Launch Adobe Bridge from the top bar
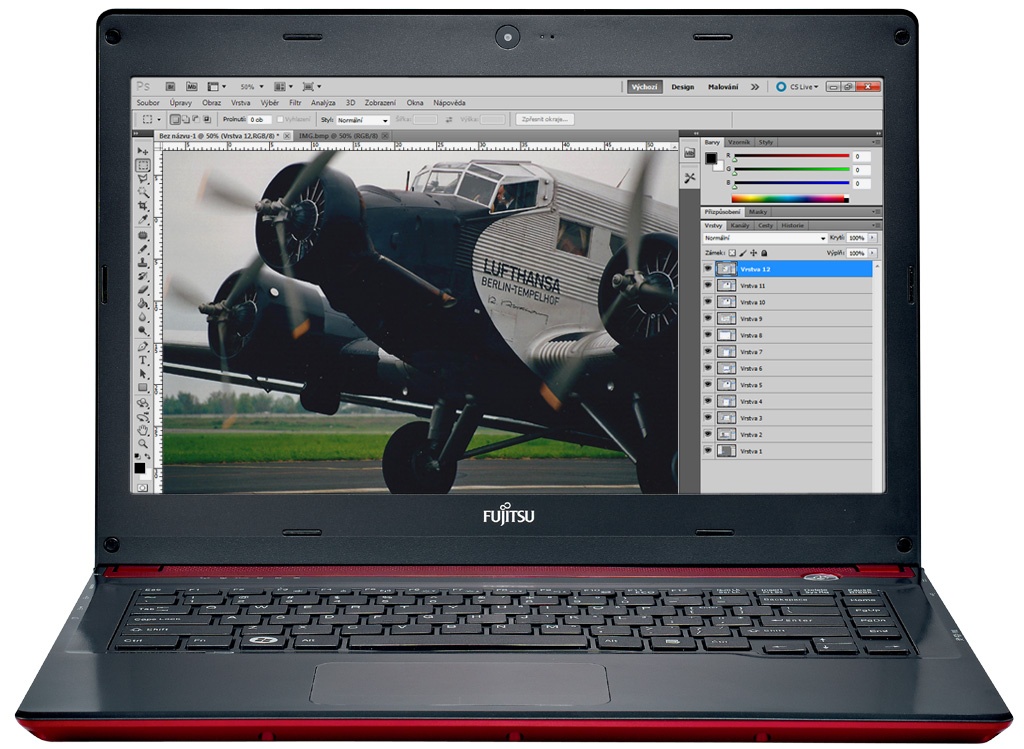Image resolution: width=1024 pixels, height=749 pixels. [x=170, y=86]
